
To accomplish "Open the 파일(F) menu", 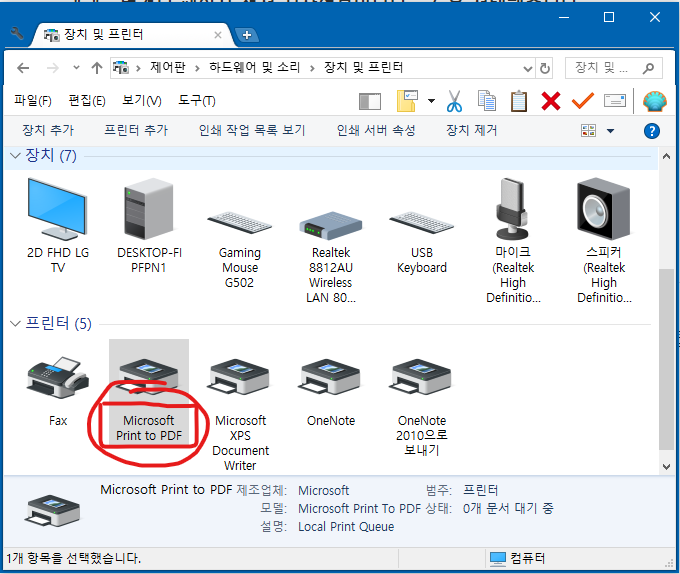I will click(x=33, y=101).
